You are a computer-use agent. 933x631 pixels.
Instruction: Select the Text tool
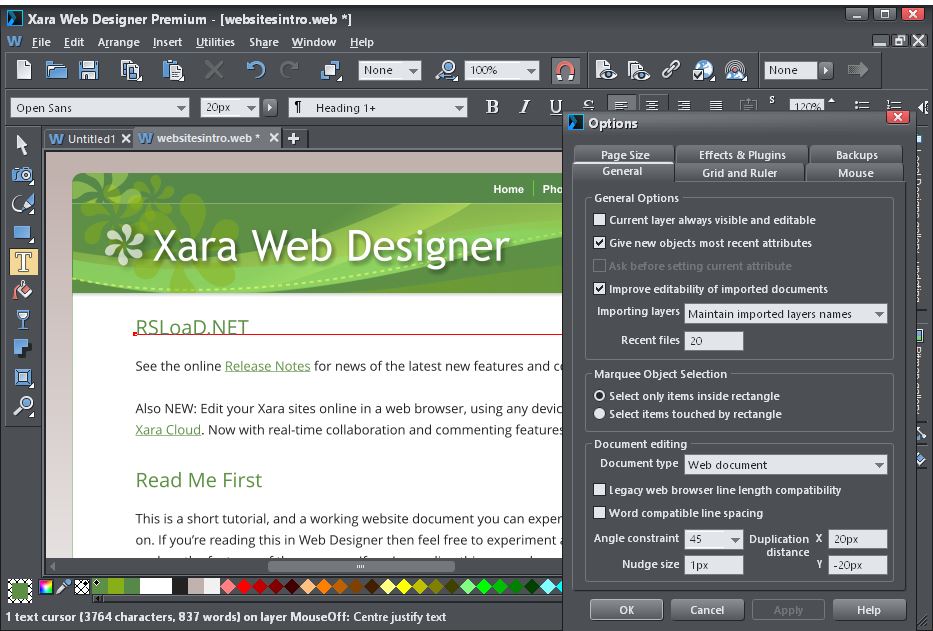[23, 262]
